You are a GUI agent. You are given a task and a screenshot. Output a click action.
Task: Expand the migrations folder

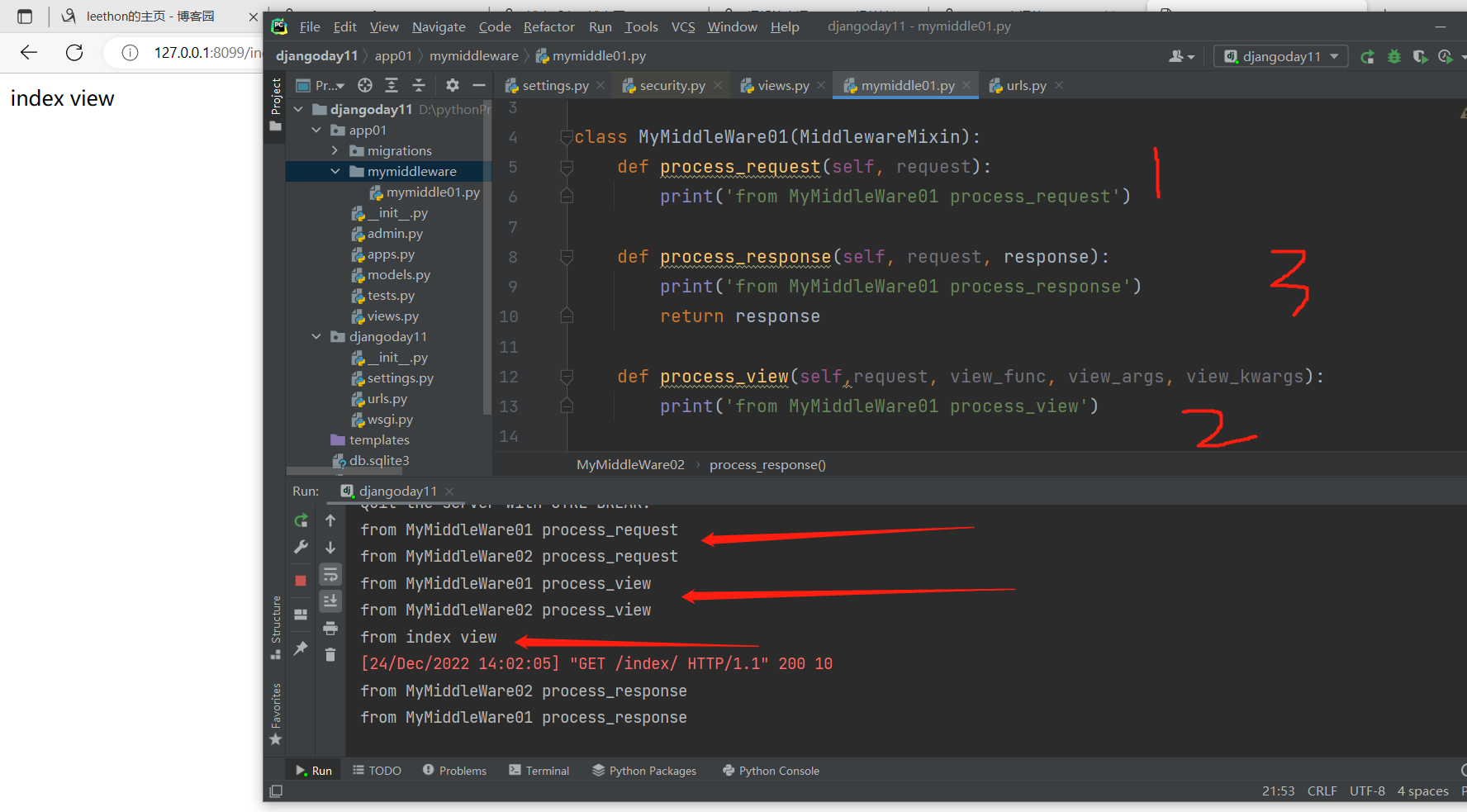[x=335, y=150]
